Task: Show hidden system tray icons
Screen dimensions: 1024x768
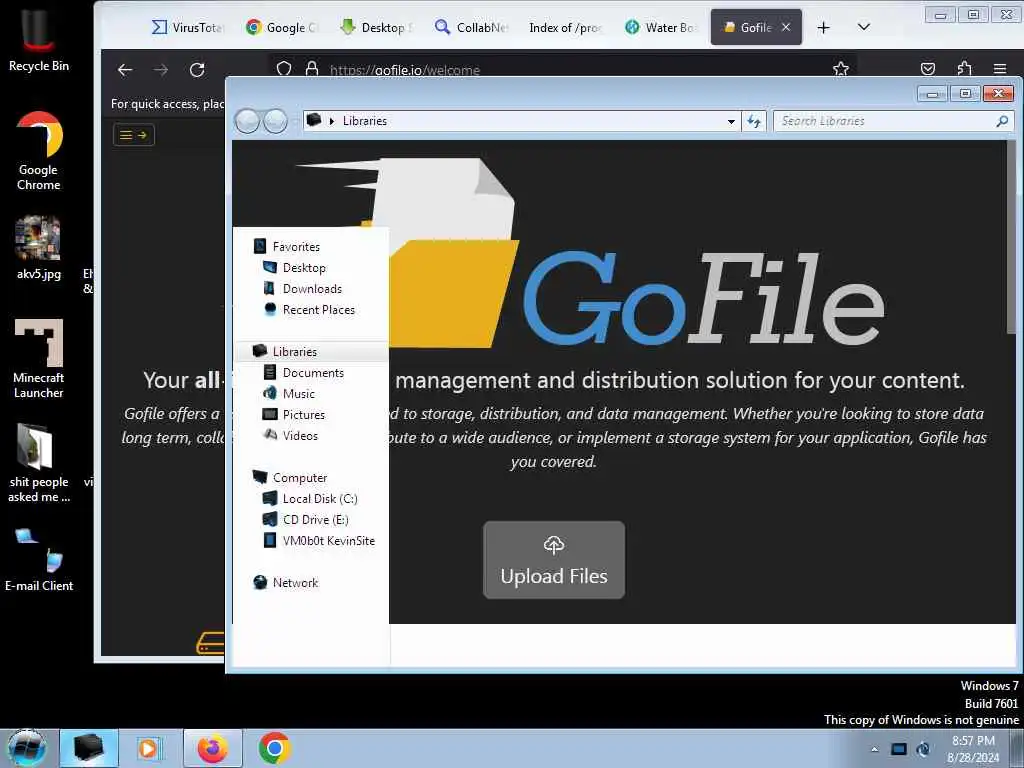Action: [x=874, y=749]
